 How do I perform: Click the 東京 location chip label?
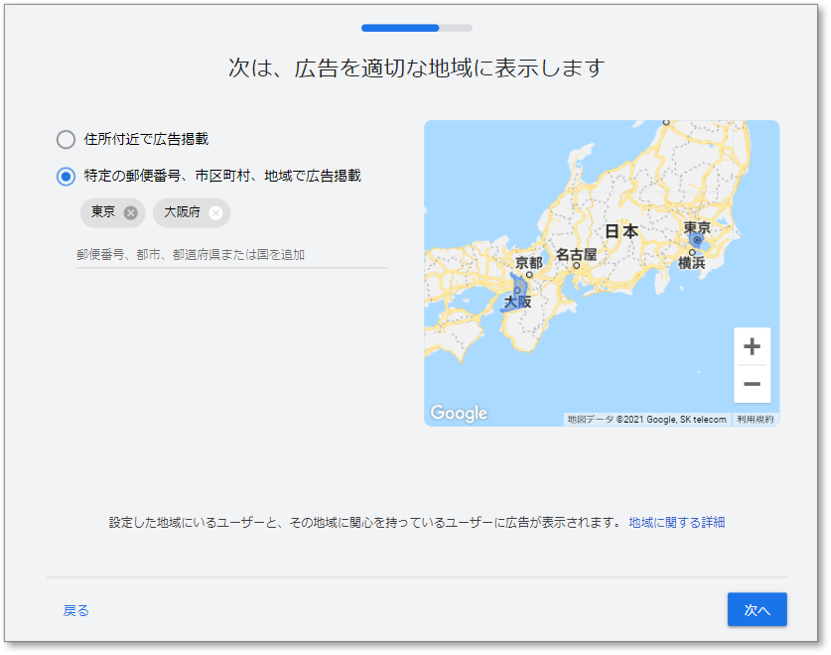click(x=103, y=213)
